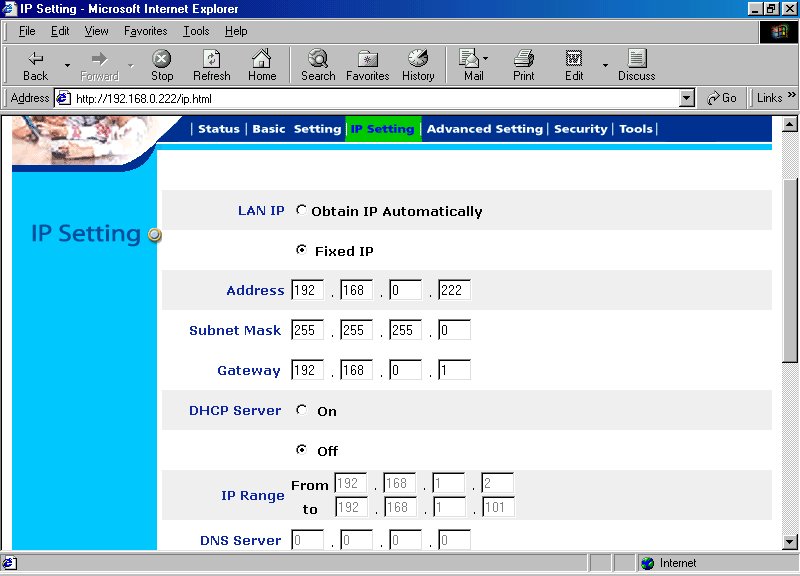Show the browsing History icon
Screen dimensions: 800x576
(418, 64)
